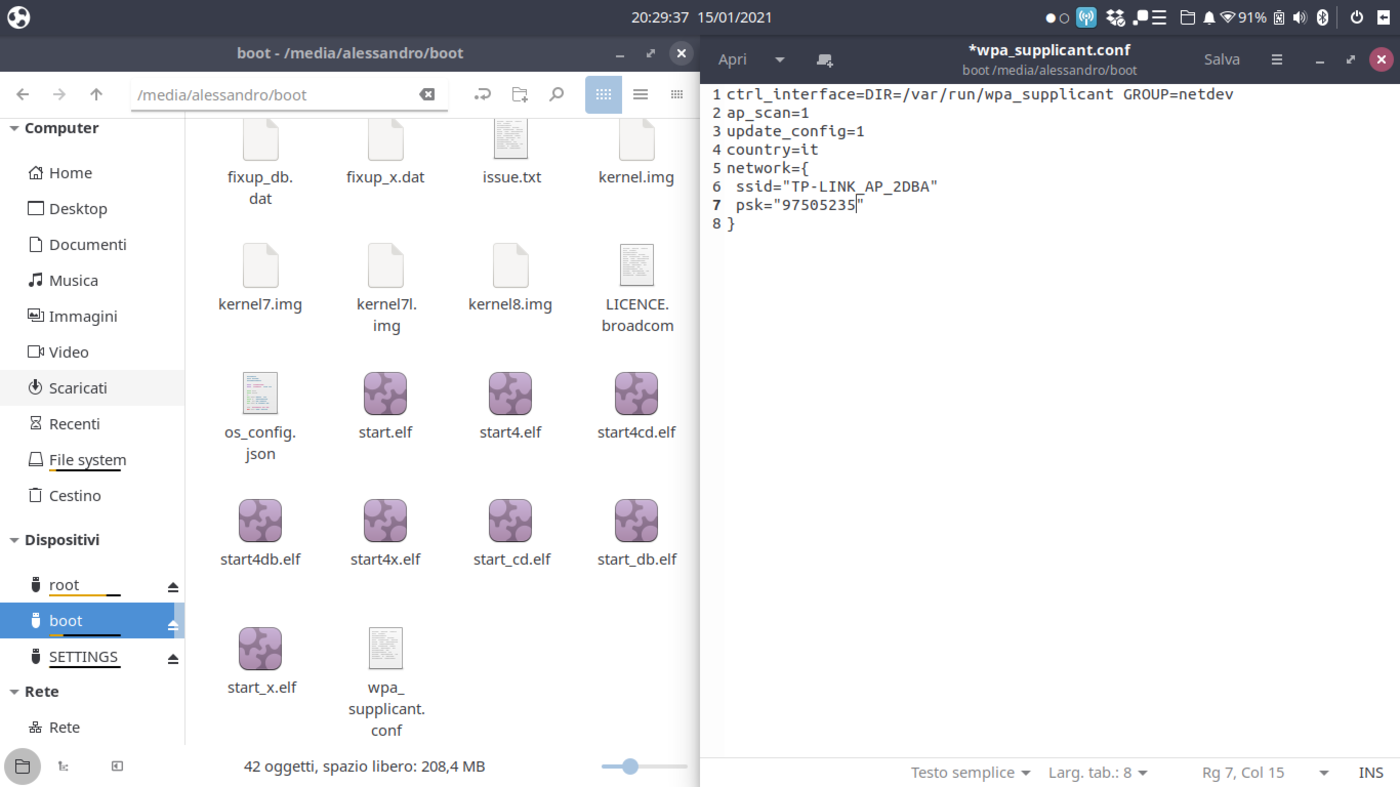Open the power menu in the top panel
This screenshot has width=1400, height=787.
(x=1356, y=16)
